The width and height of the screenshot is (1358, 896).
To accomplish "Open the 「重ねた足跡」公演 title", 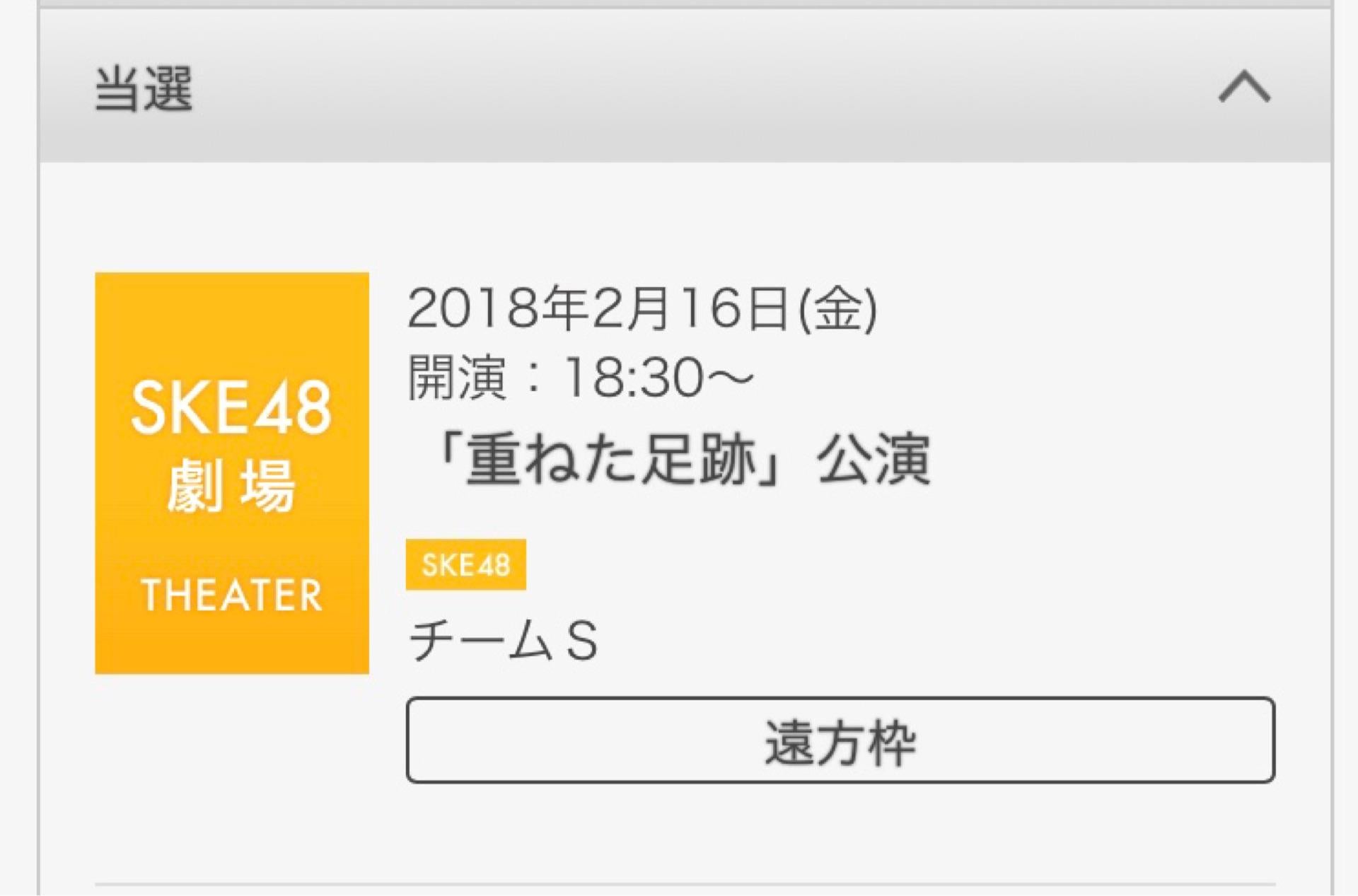I will tap(683, 459).
